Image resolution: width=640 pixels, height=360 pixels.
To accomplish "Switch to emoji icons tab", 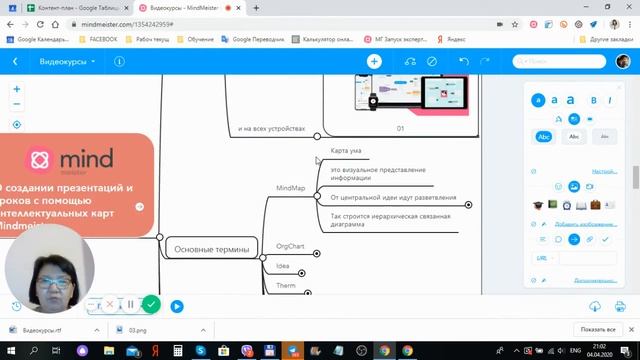I will (558, 187).
